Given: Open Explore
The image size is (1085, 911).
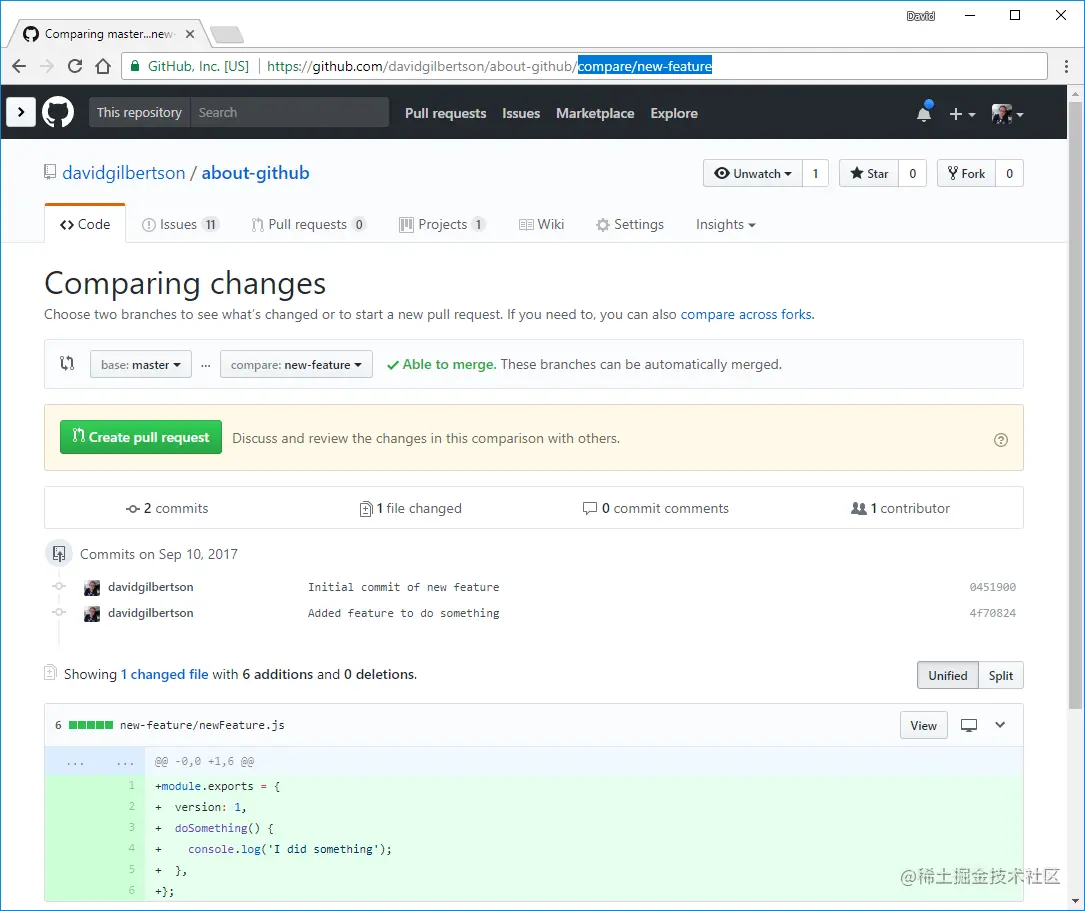Looking at the screenshot, I should click(x=674, y=113).
